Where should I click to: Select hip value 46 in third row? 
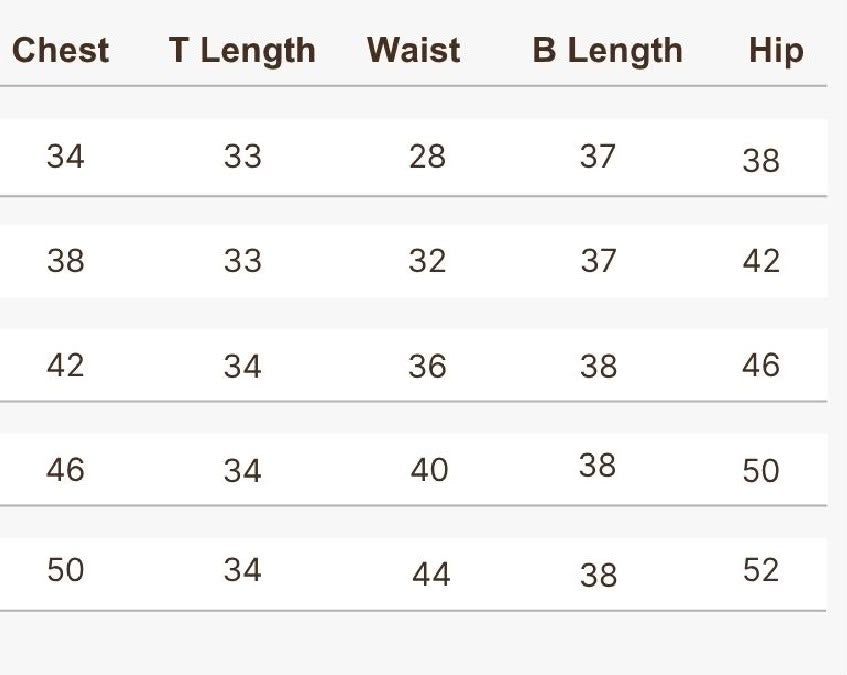tap(761, 365)
